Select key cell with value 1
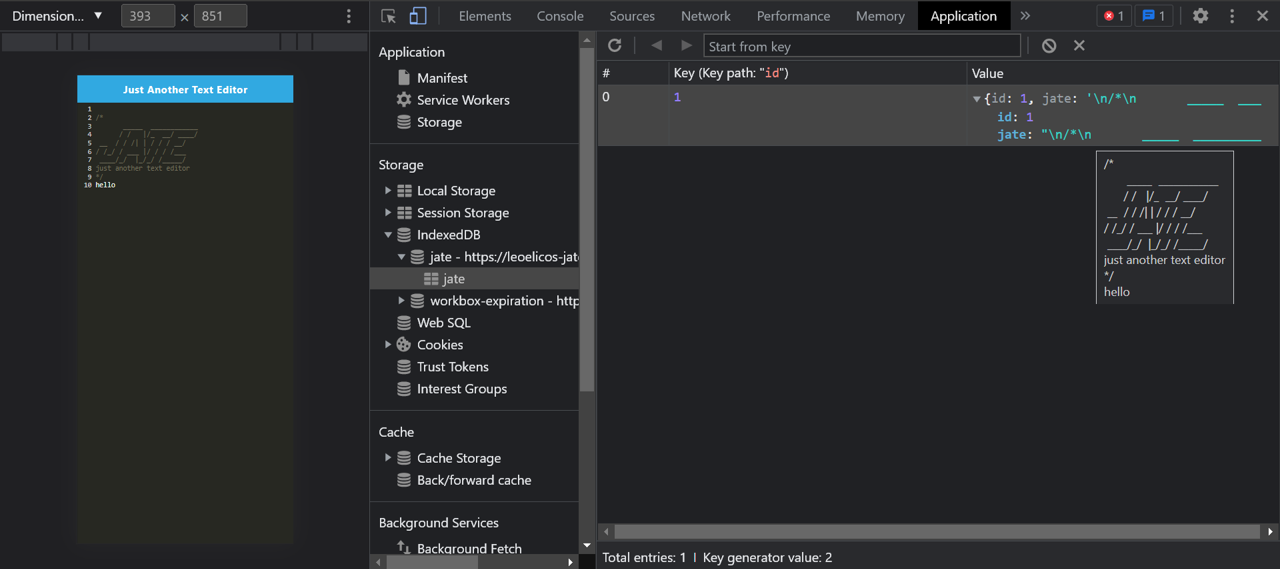This screenshot has height=569, width=1280. click(818, 115)
